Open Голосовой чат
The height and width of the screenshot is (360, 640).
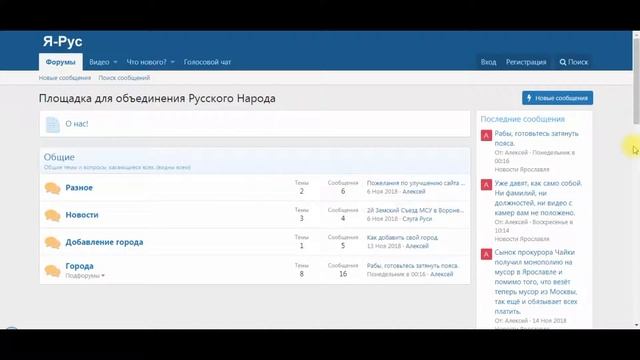[207, 62]
